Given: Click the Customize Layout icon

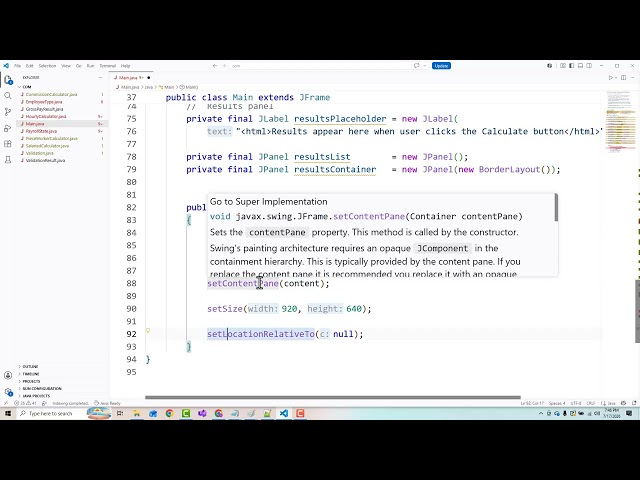Looking at the screenshot, I should pos(562,66).
